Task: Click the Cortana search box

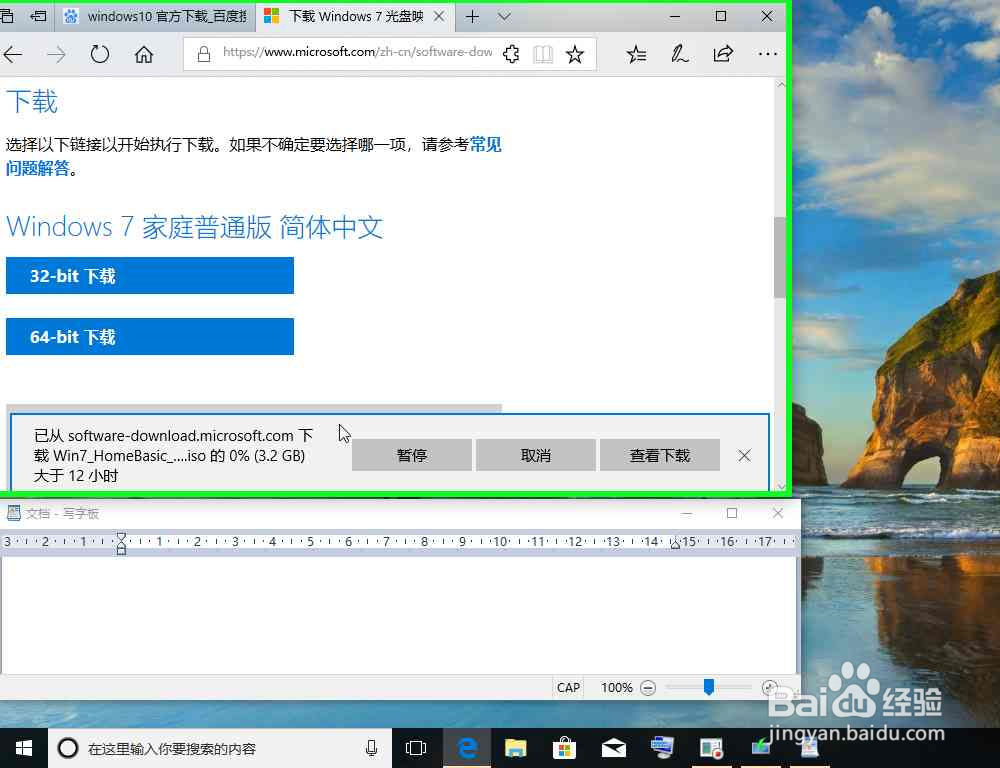Action: click(220, 748)
